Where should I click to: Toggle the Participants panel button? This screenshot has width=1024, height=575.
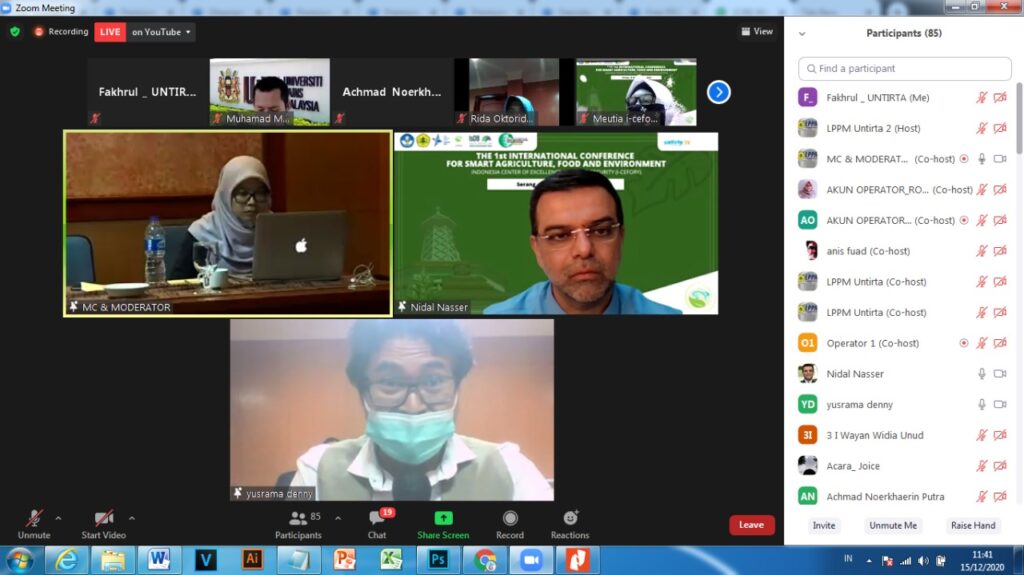(298, 525)
